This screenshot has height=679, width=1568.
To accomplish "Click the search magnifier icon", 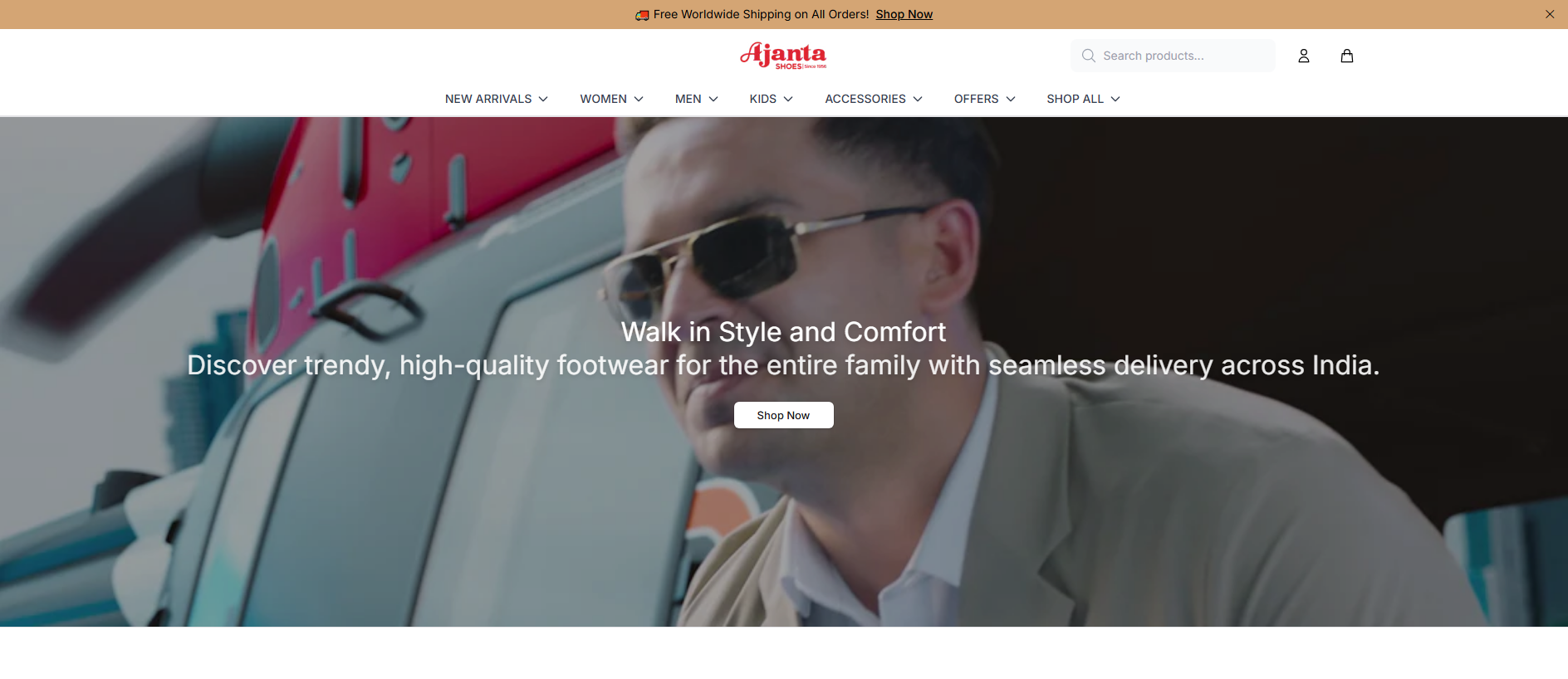I will (x=1089, y=56).
